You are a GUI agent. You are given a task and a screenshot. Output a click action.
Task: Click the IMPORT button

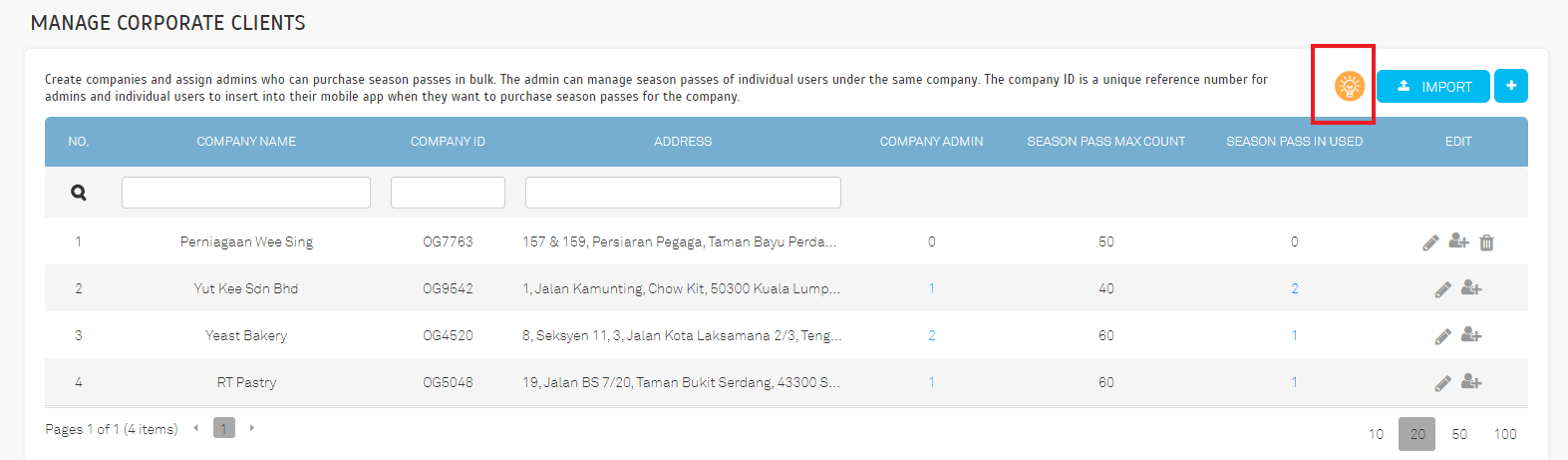click(1433, 87)
